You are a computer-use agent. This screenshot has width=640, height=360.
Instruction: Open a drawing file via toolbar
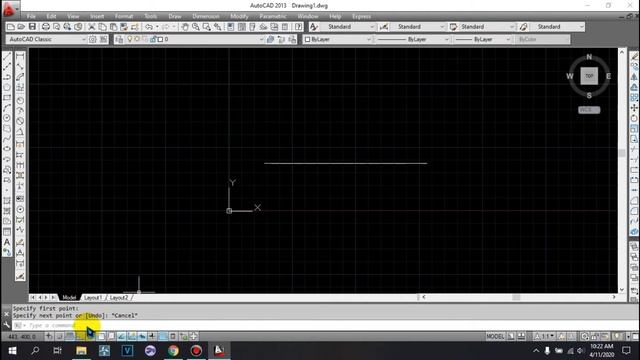21,27
